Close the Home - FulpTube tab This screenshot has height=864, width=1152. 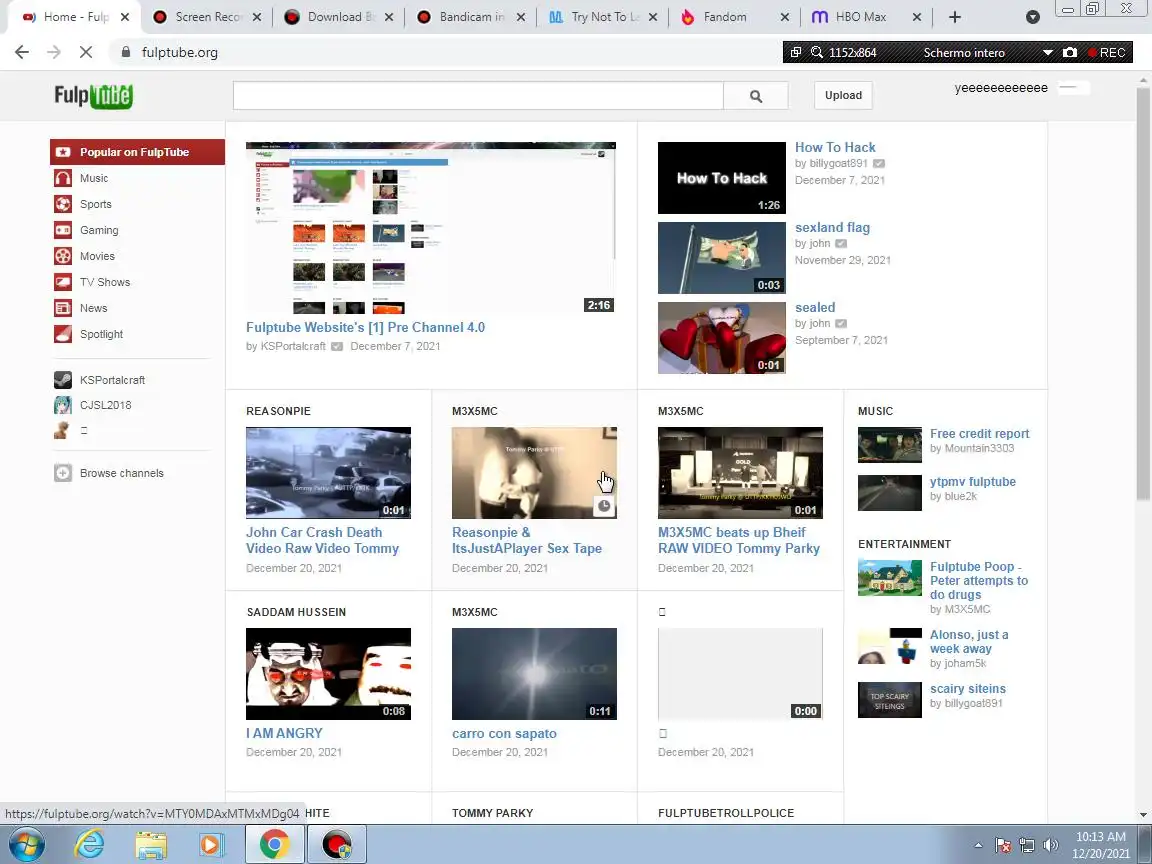point(125,17)
